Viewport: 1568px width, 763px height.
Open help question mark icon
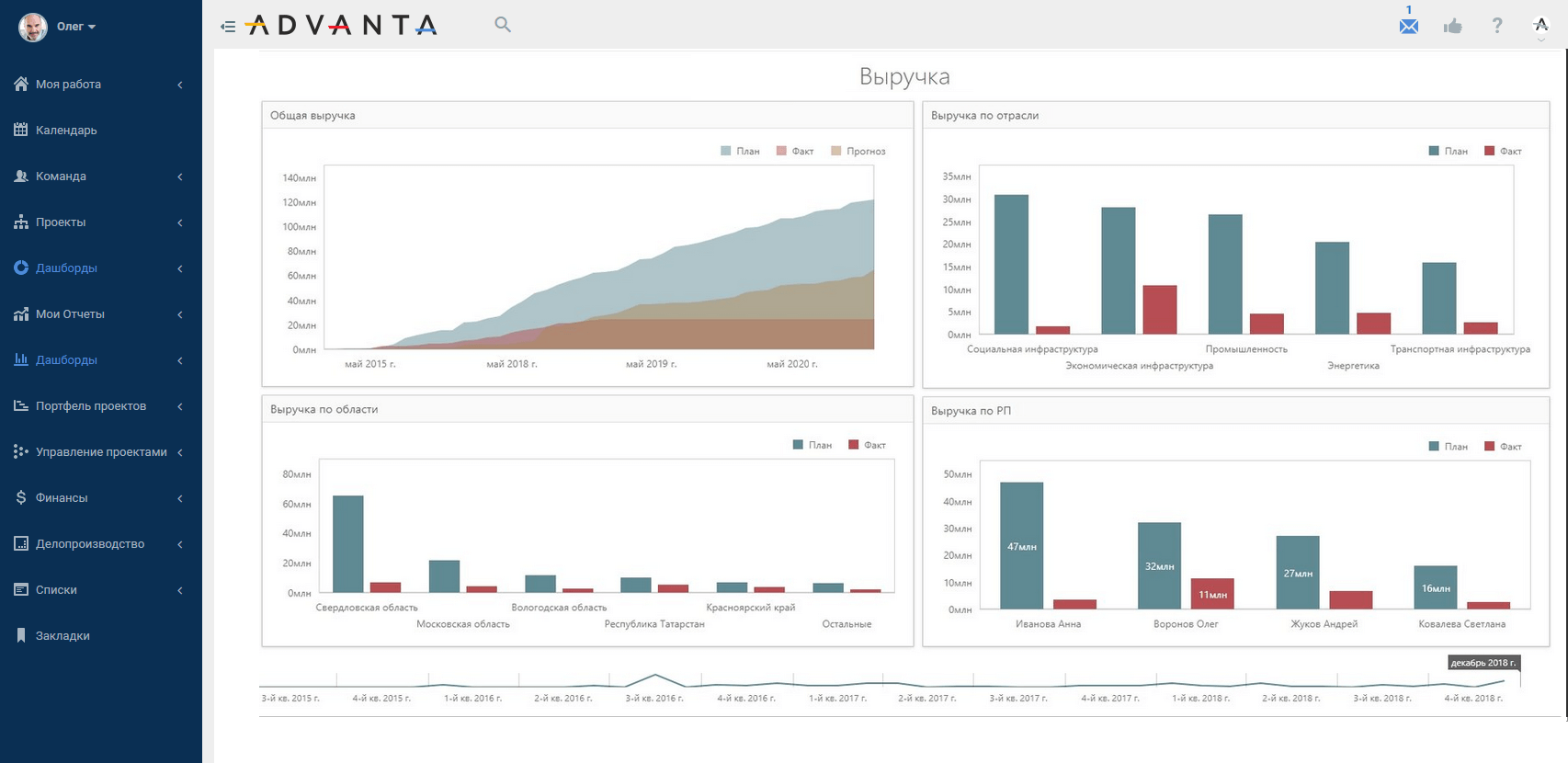coord(1497,25)
